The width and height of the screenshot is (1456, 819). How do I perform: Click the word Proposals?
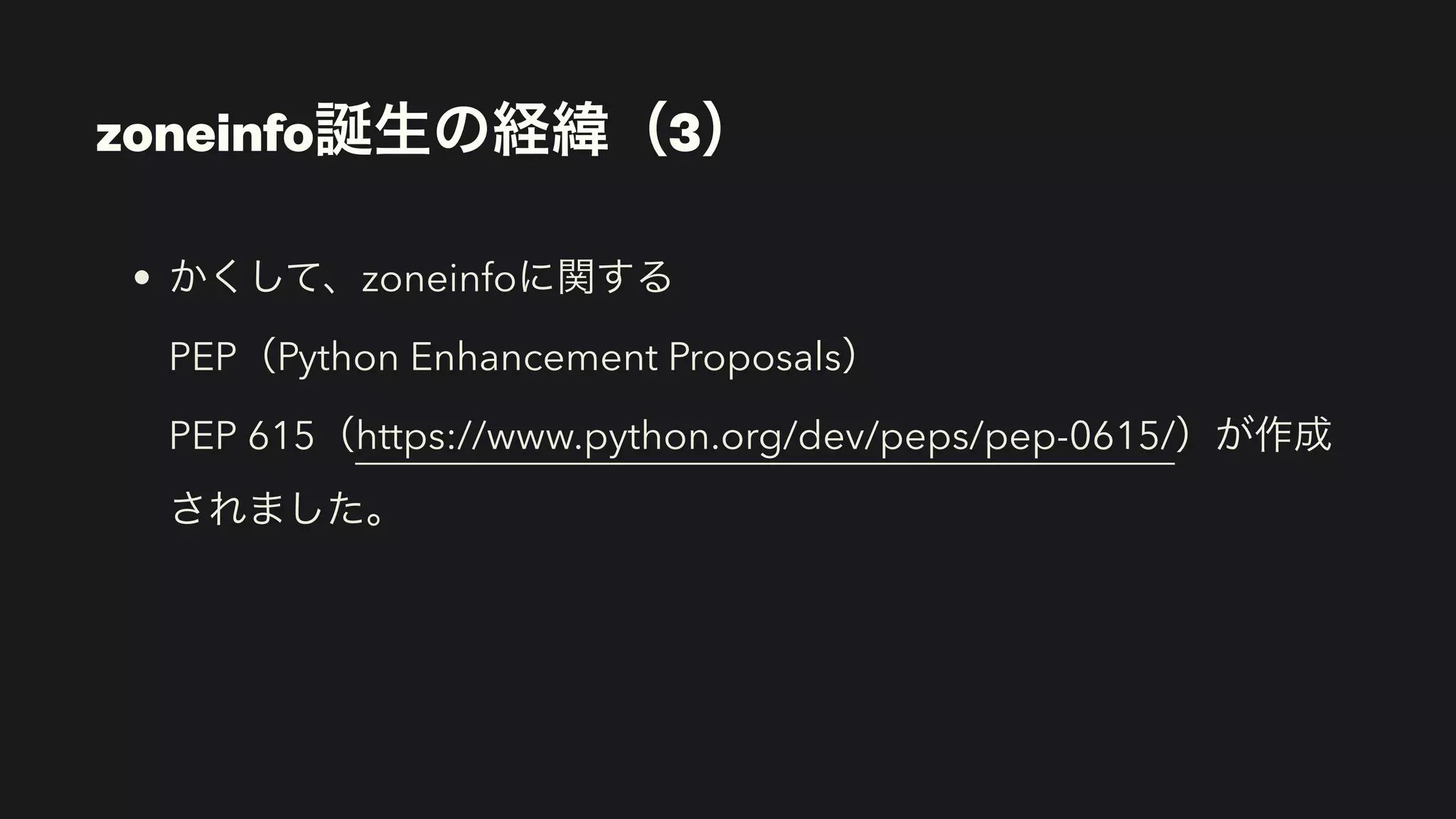pos(755,358)
